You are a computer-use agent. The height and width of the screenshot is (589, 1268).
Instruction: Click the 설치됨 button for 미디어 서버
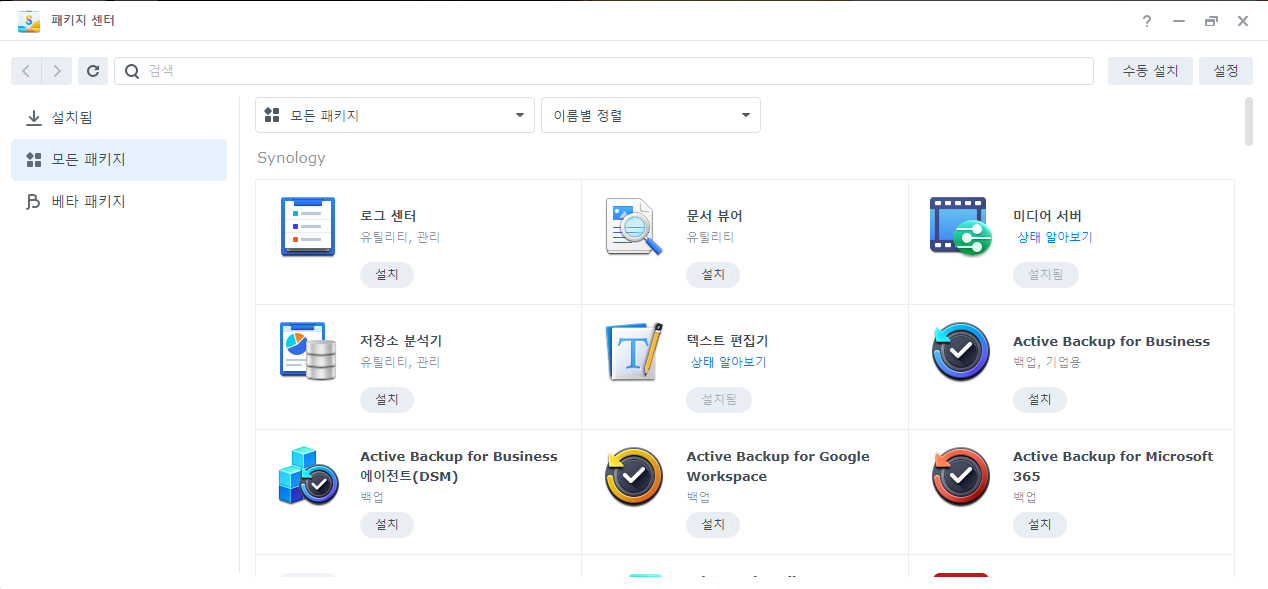click(1046, 275)
